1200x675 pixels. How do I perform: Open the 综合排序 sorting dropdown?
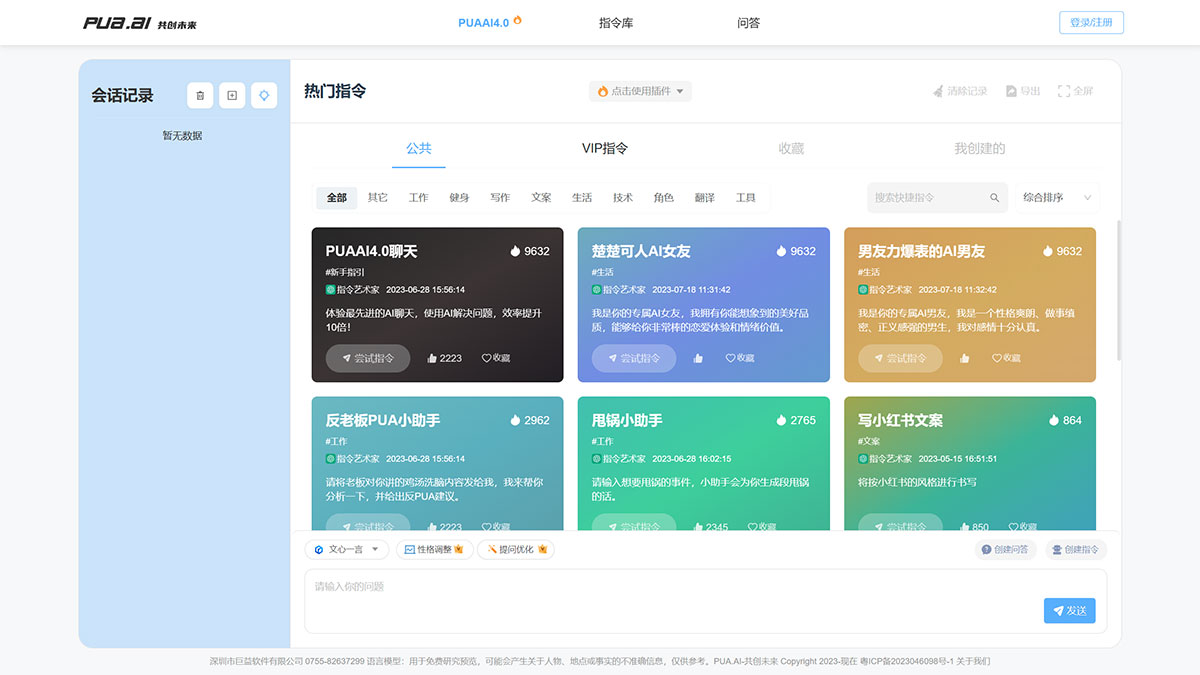coord(1055,197)
